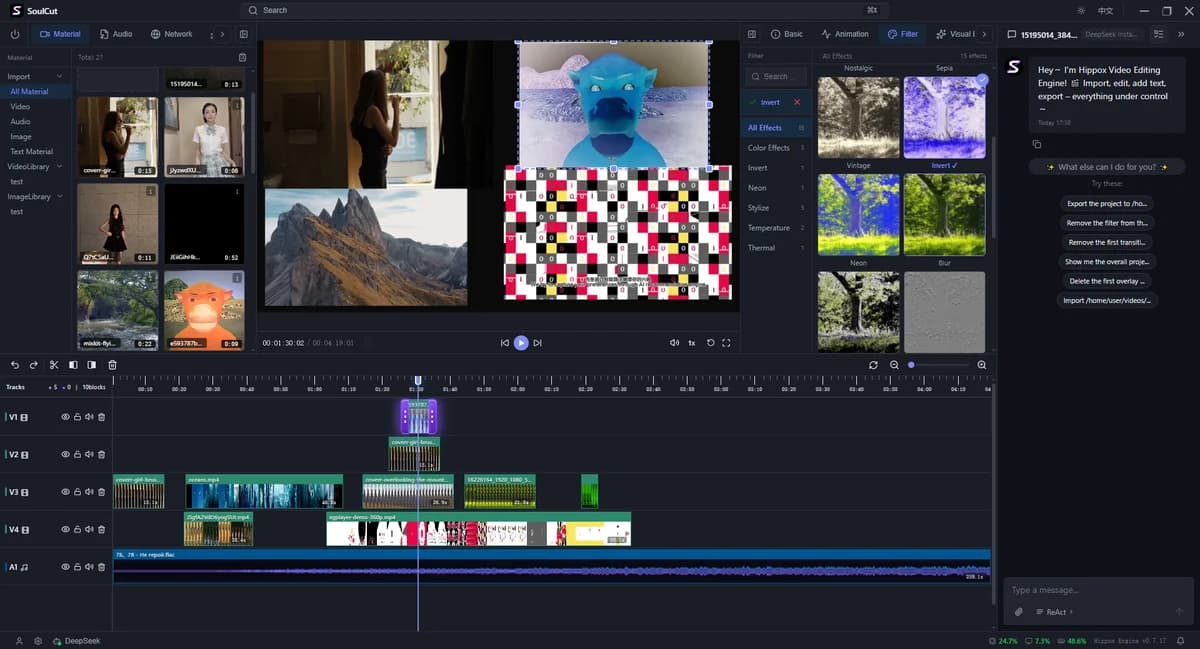Viewport: 1200px width, 649px height.
Task: Click 'Delete the first overlay' suggestion
Action: click(1106, 281)
